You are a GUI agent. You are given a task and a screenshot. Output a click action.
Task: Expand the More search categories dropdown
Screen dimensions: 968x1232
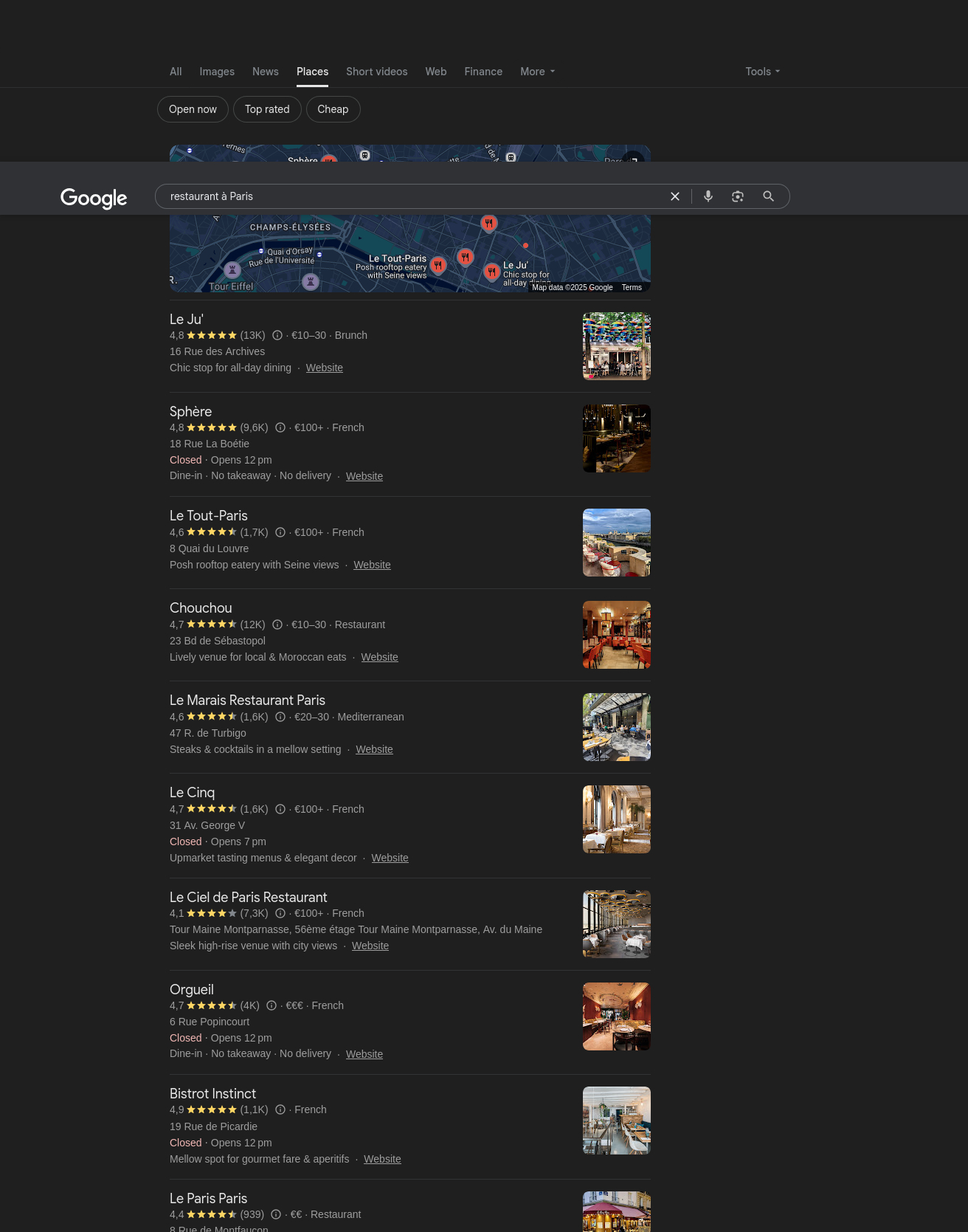pos(537,72)
